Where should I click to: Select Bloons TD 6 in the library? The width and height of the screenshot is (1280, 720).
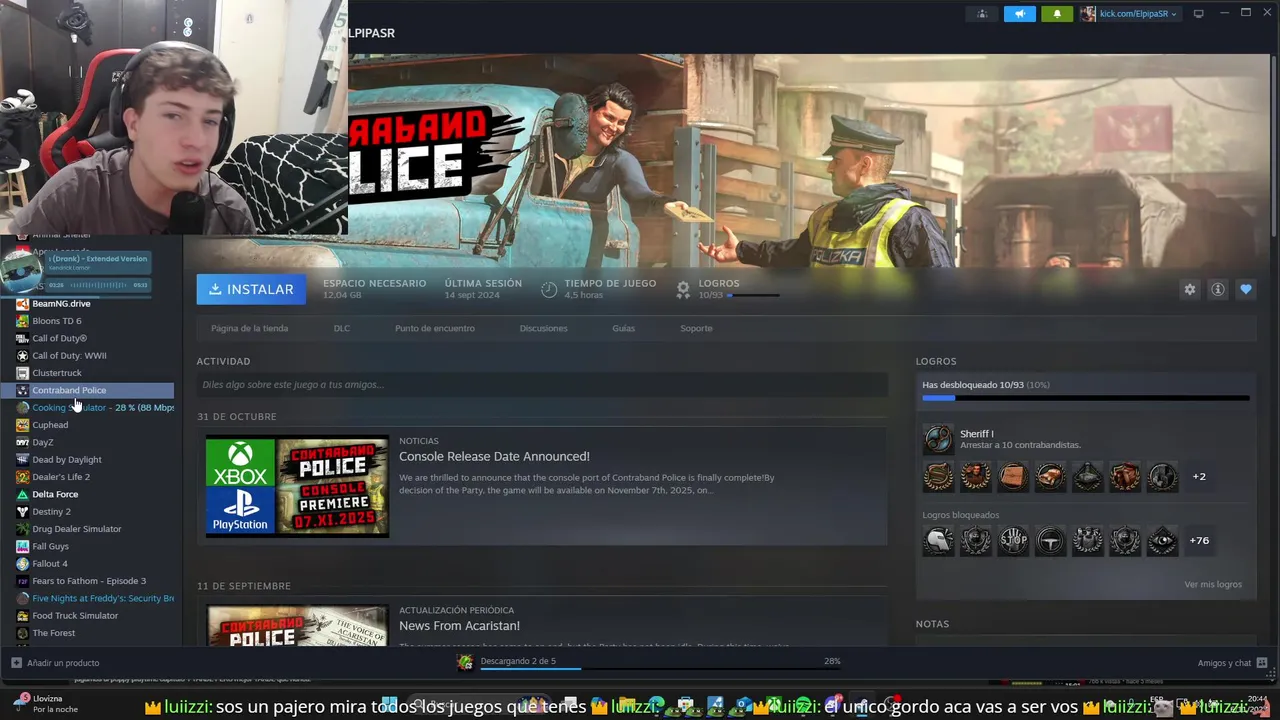pos(57,321)
